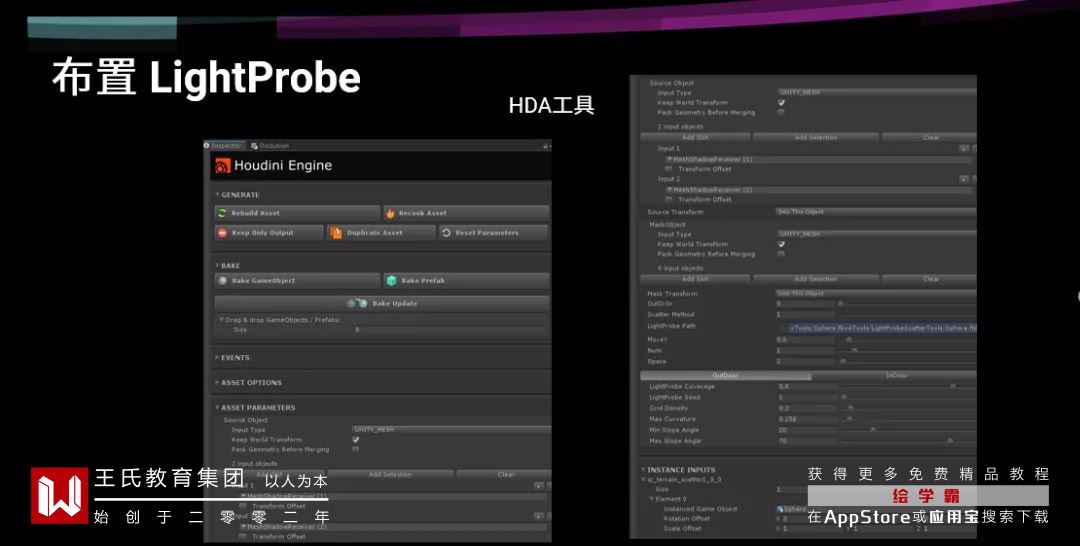Click the Size field under Drag & drop GameObjects
Image resolution: width=1080 pixels, height=546 pixels.
point(451,330)
